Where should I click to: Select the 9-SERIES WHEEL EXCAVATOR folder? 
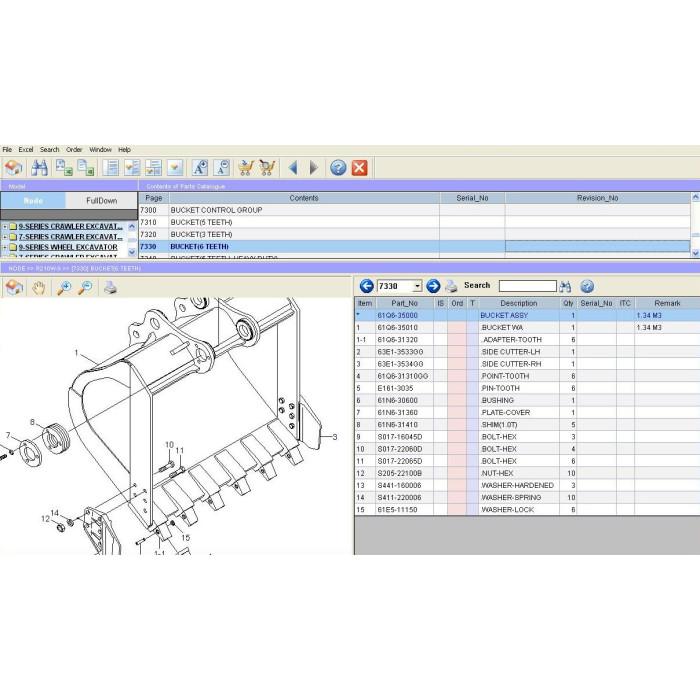pos(68,247)
